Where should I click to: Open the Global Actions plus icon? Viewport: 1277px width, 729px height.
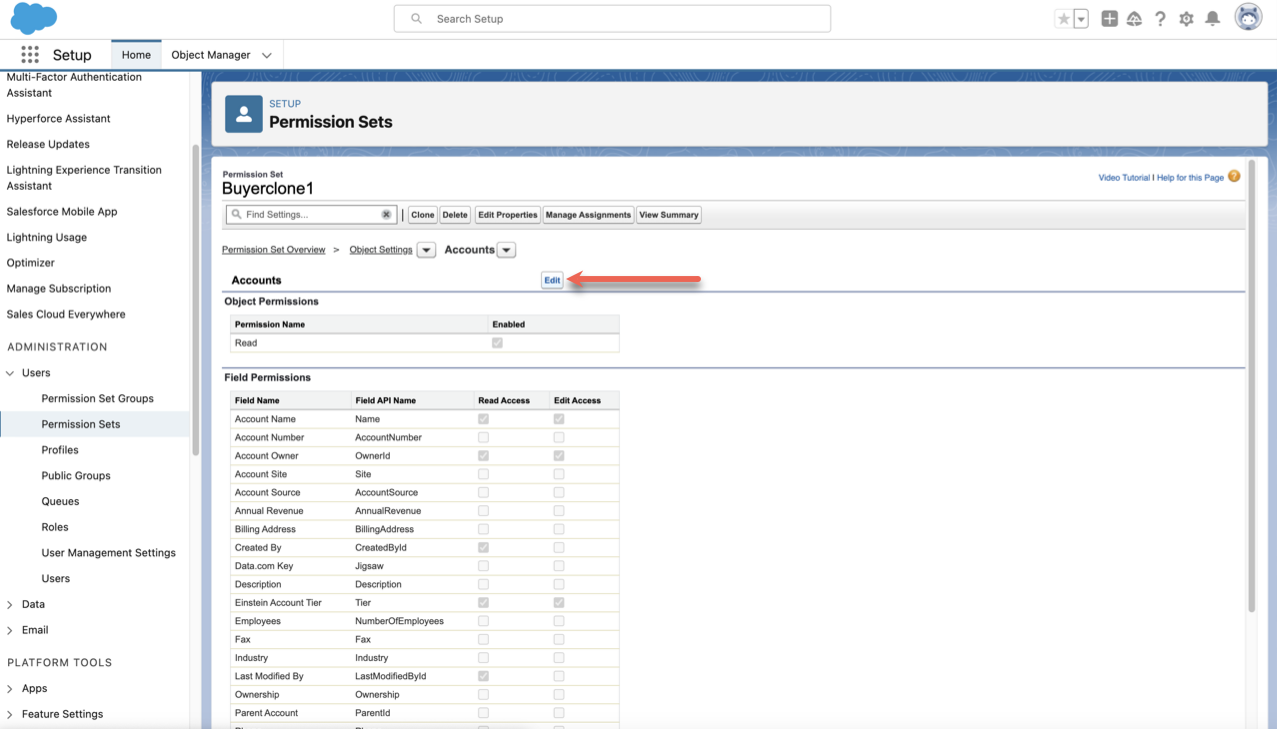pos(1109,19)
